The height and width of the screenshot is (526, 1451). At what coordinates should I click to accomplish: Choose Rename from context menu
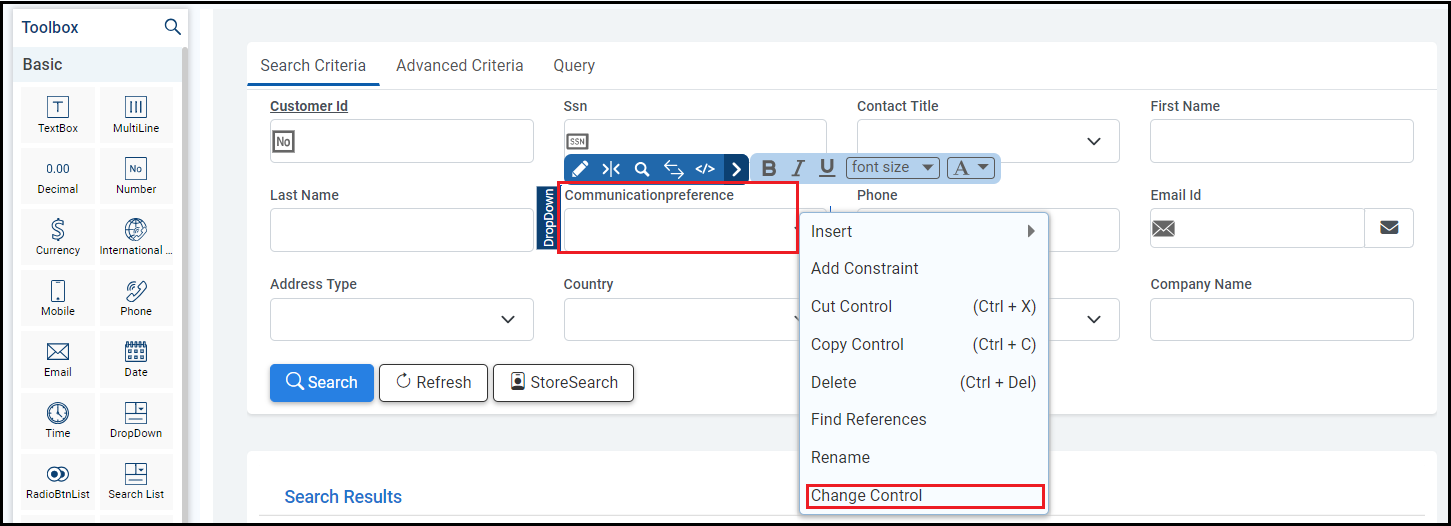[x=924, y=457]
